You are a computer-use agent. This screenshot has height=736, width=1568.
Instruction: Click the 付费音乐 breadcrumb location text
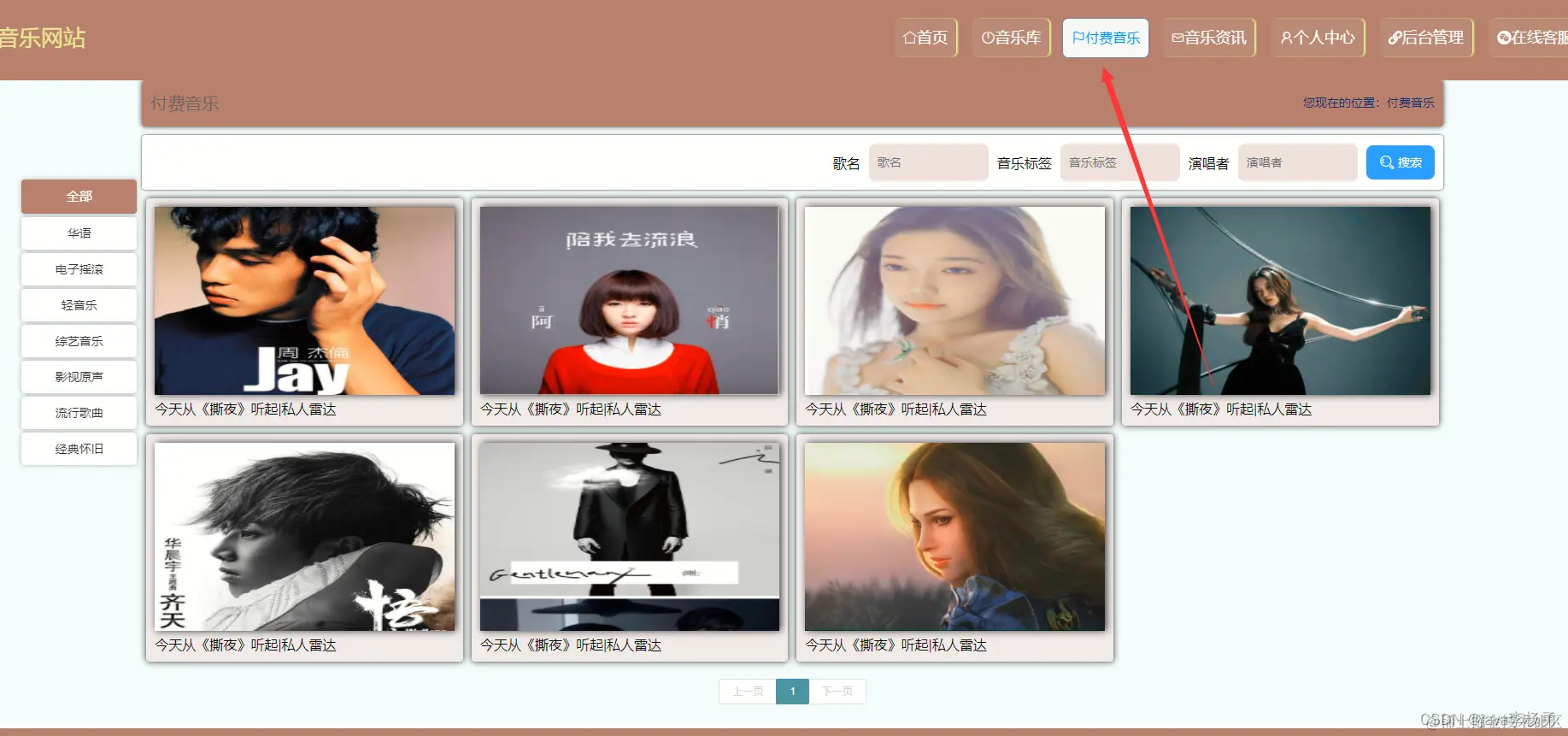[1411, 103]
